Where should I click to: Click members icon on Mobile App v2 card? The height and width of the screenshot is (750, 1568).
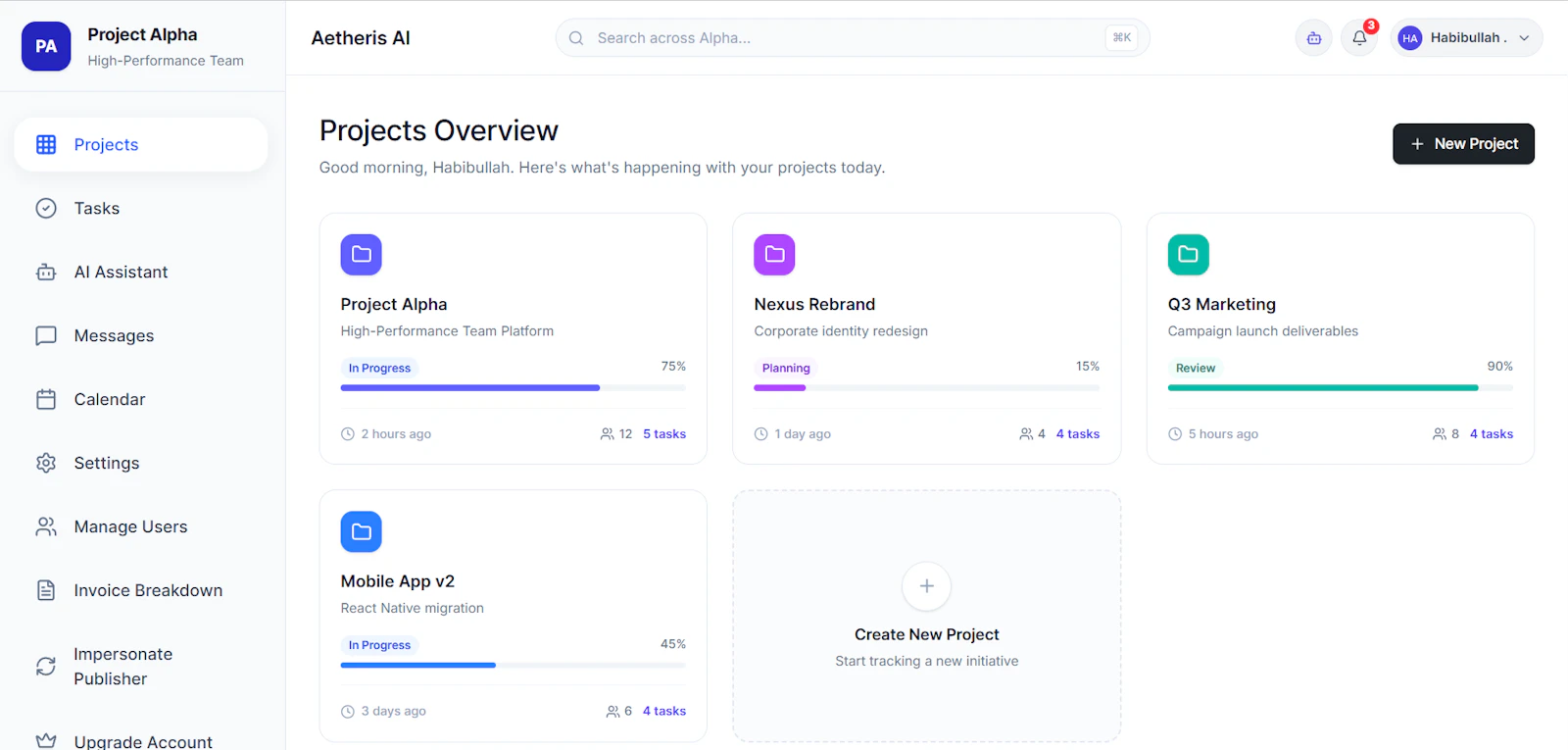612,712
